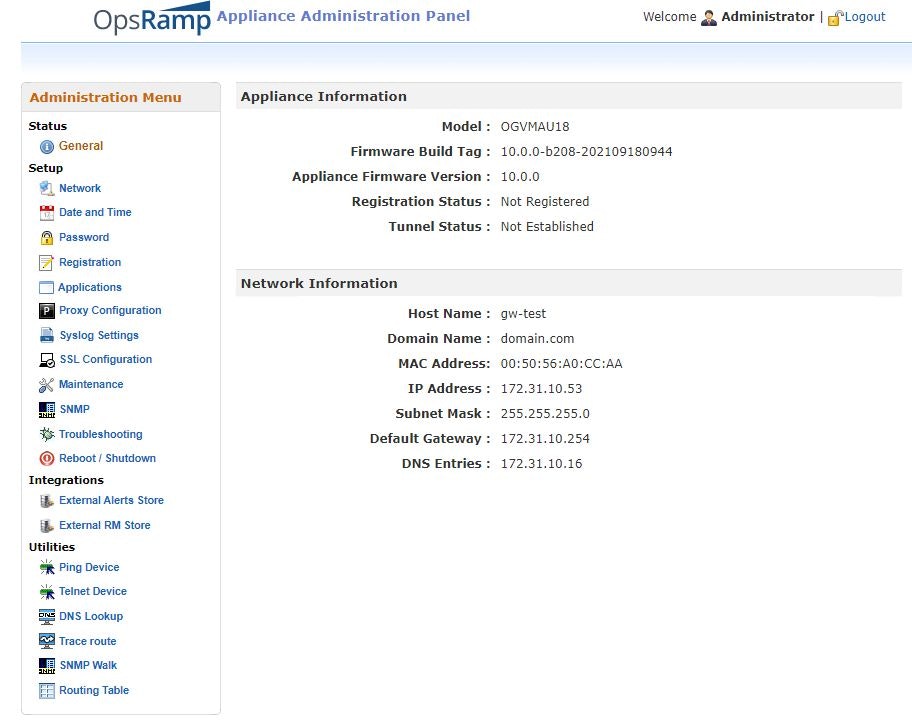Click the Logout link text
Image resolution: width=912 pixels, height=722 pixels.
865,17
